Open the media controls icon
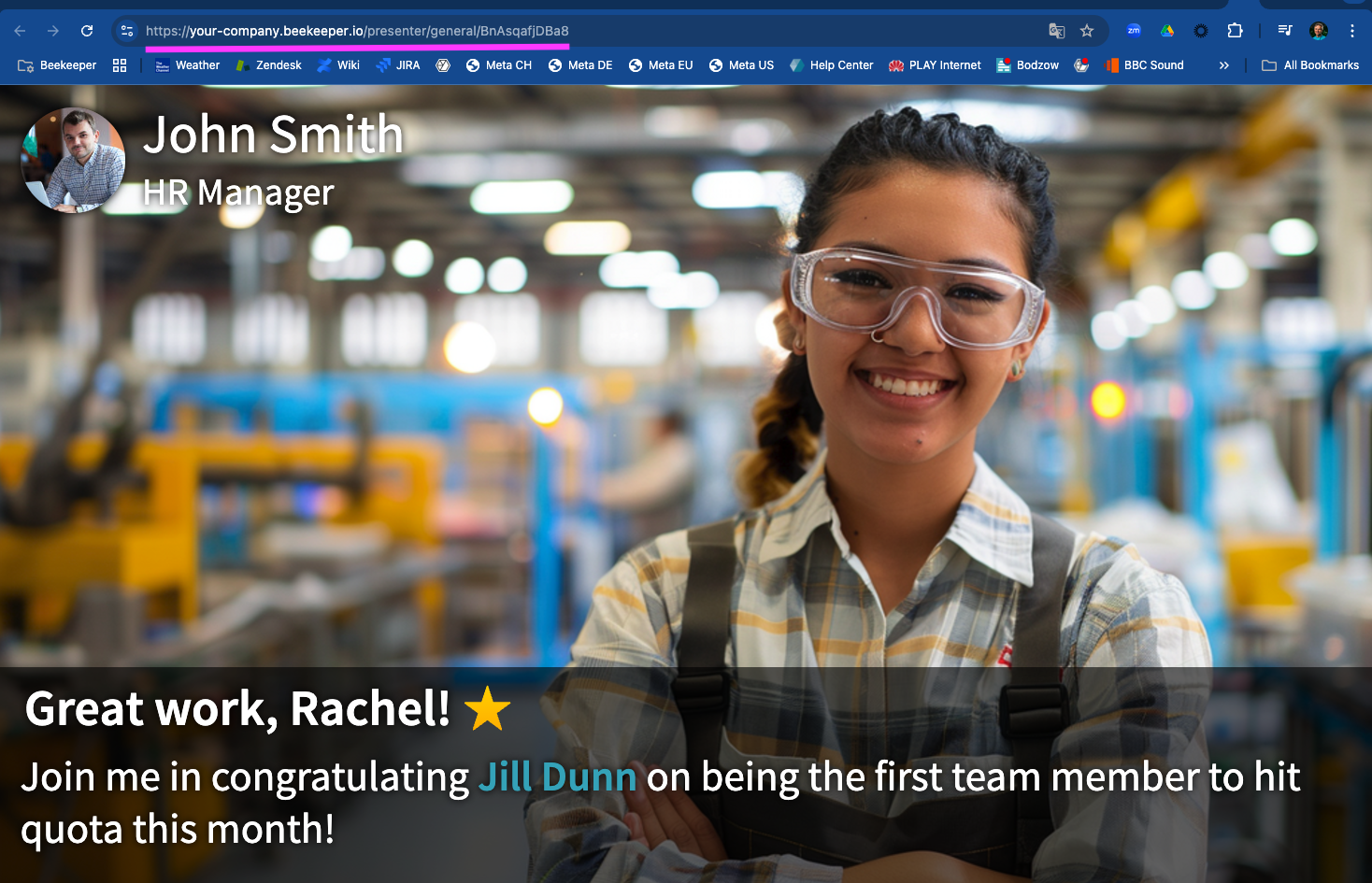This screenshot has width=1372, height=883. click(x=1285, y=31)
